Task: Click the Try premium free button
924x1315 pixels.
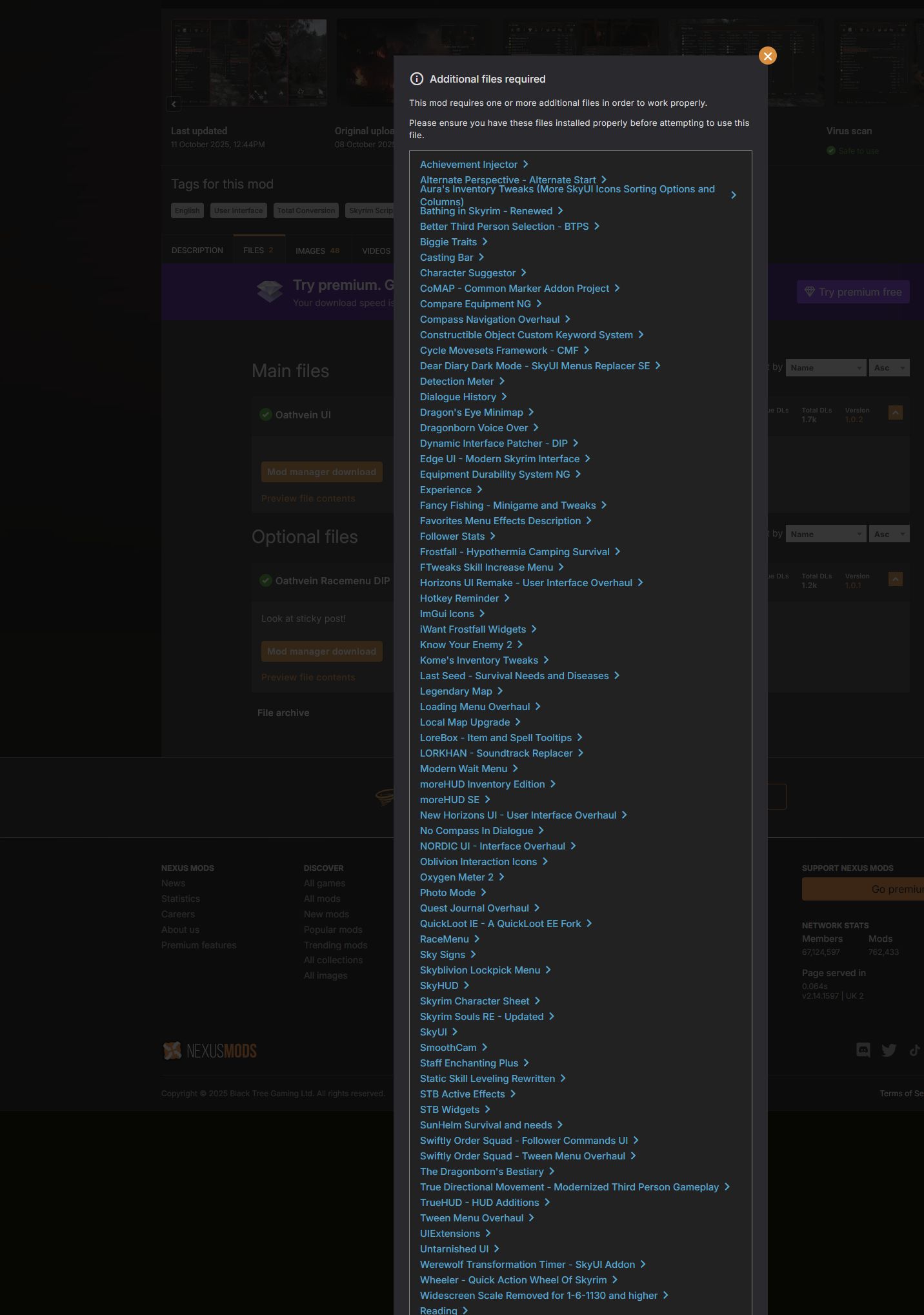Action: 853,292
